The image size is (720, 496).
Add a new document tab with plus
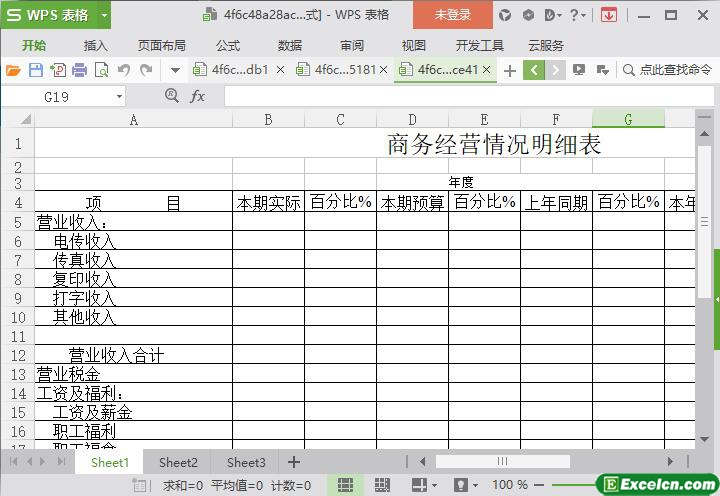pyautogui.click(x=510, y=71)
